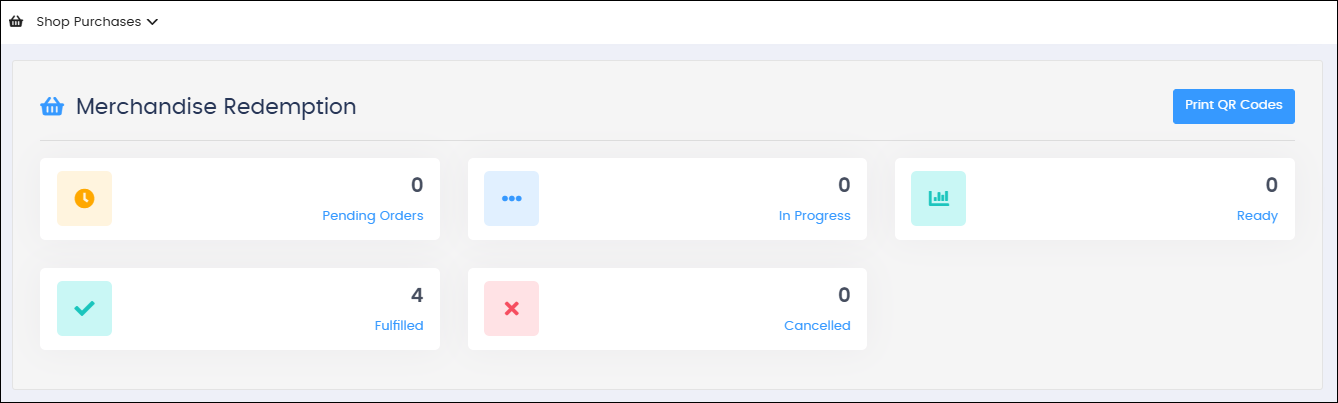
Task: Select the Cancelled count number
Action: pos(844,295)
